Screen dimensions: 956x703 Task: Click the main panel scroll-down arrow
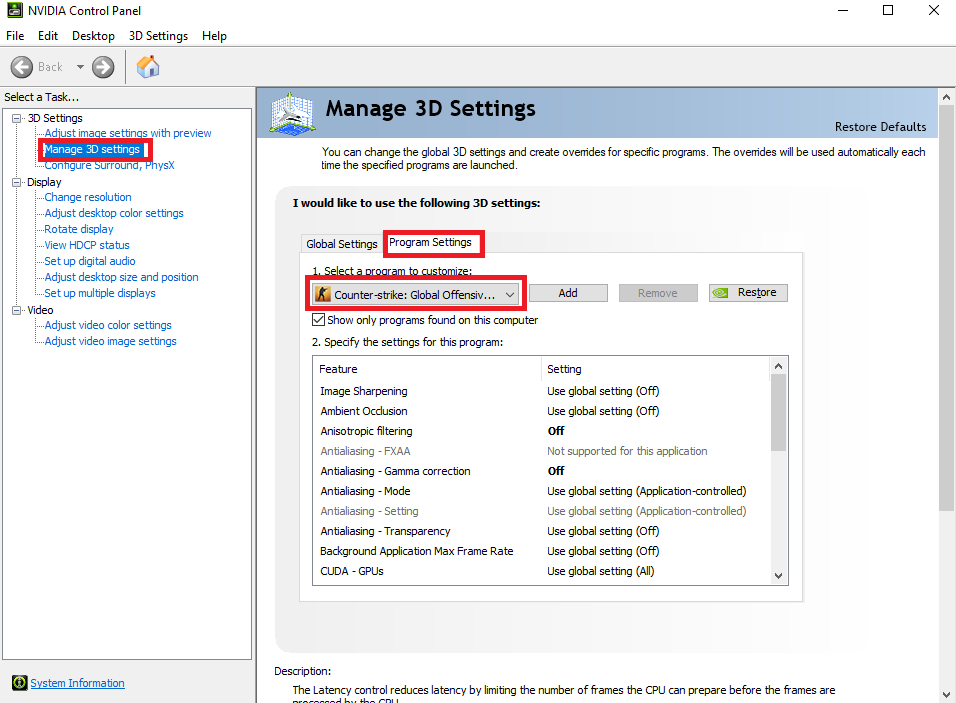tap(946, 694)
